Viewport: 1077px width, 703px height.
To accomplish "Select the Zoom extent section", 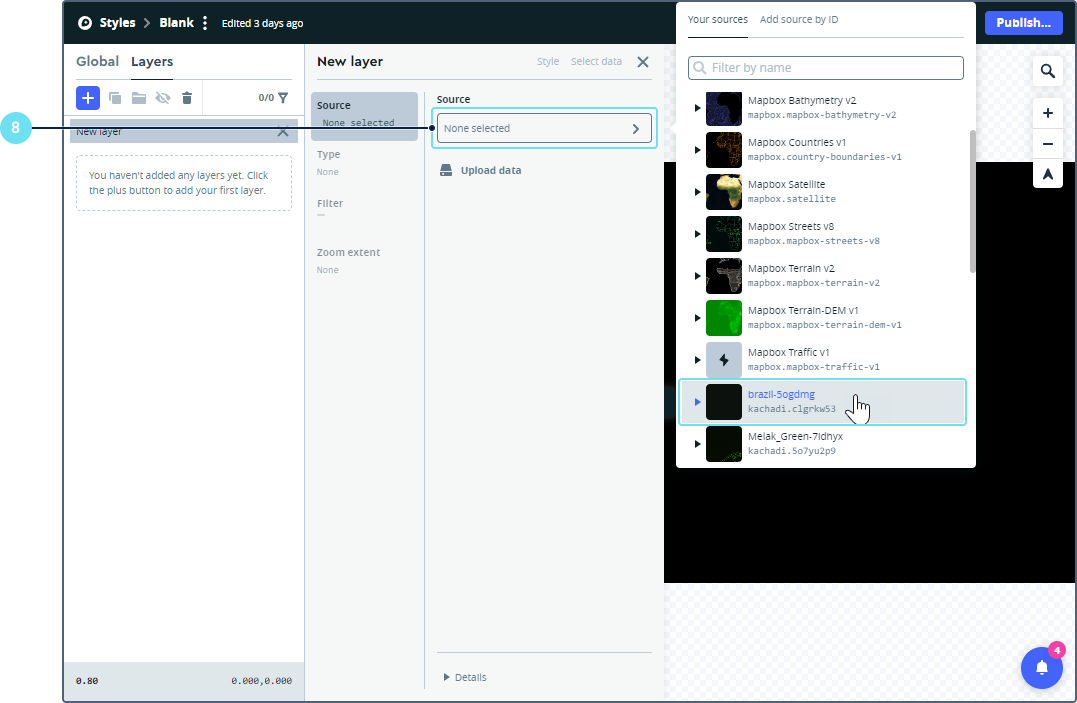I will pos(364,260).
